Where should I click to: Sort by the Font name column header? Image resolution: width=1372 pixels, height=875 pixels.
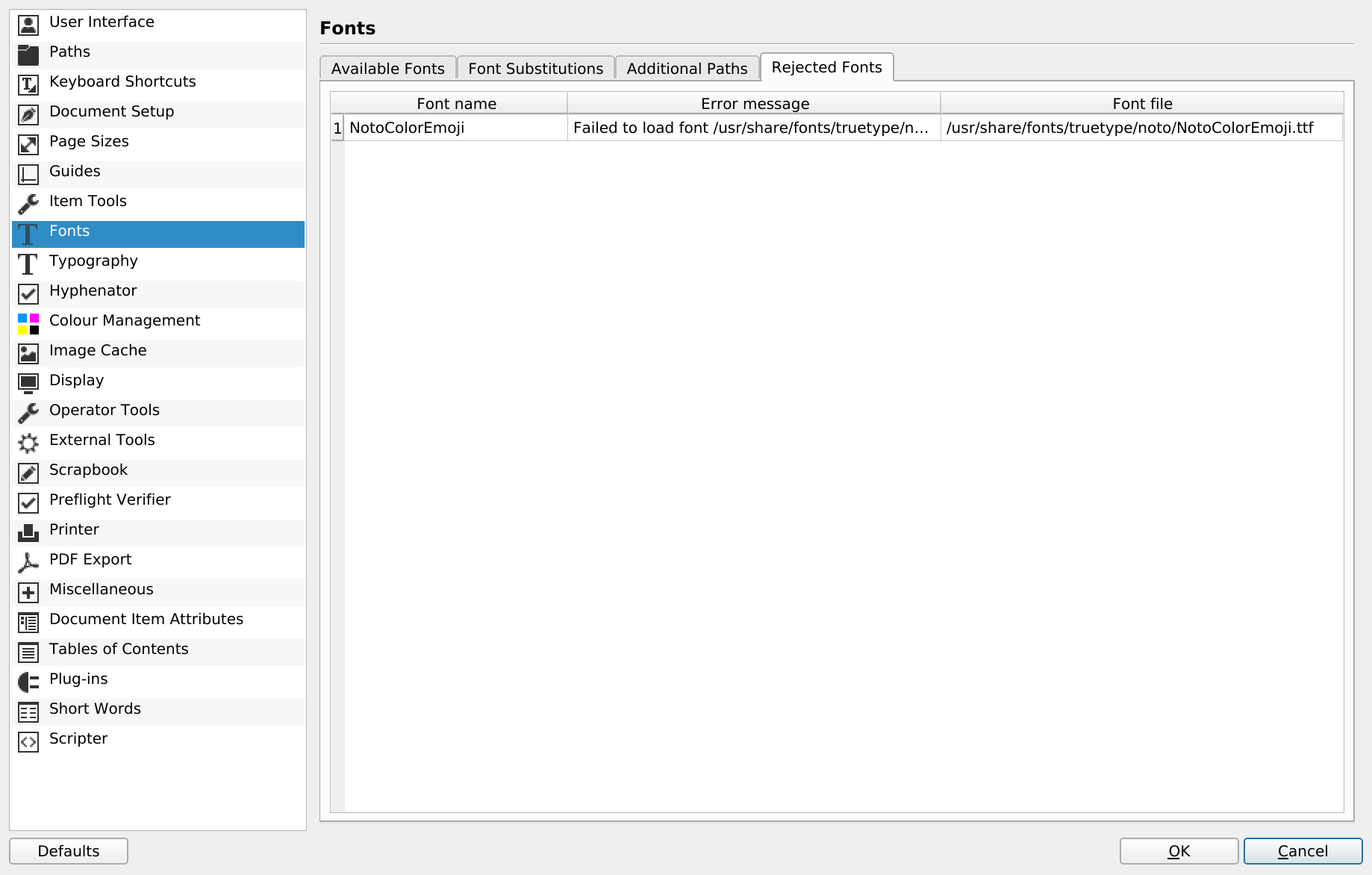pyautogui.click(x=456, y=104)
